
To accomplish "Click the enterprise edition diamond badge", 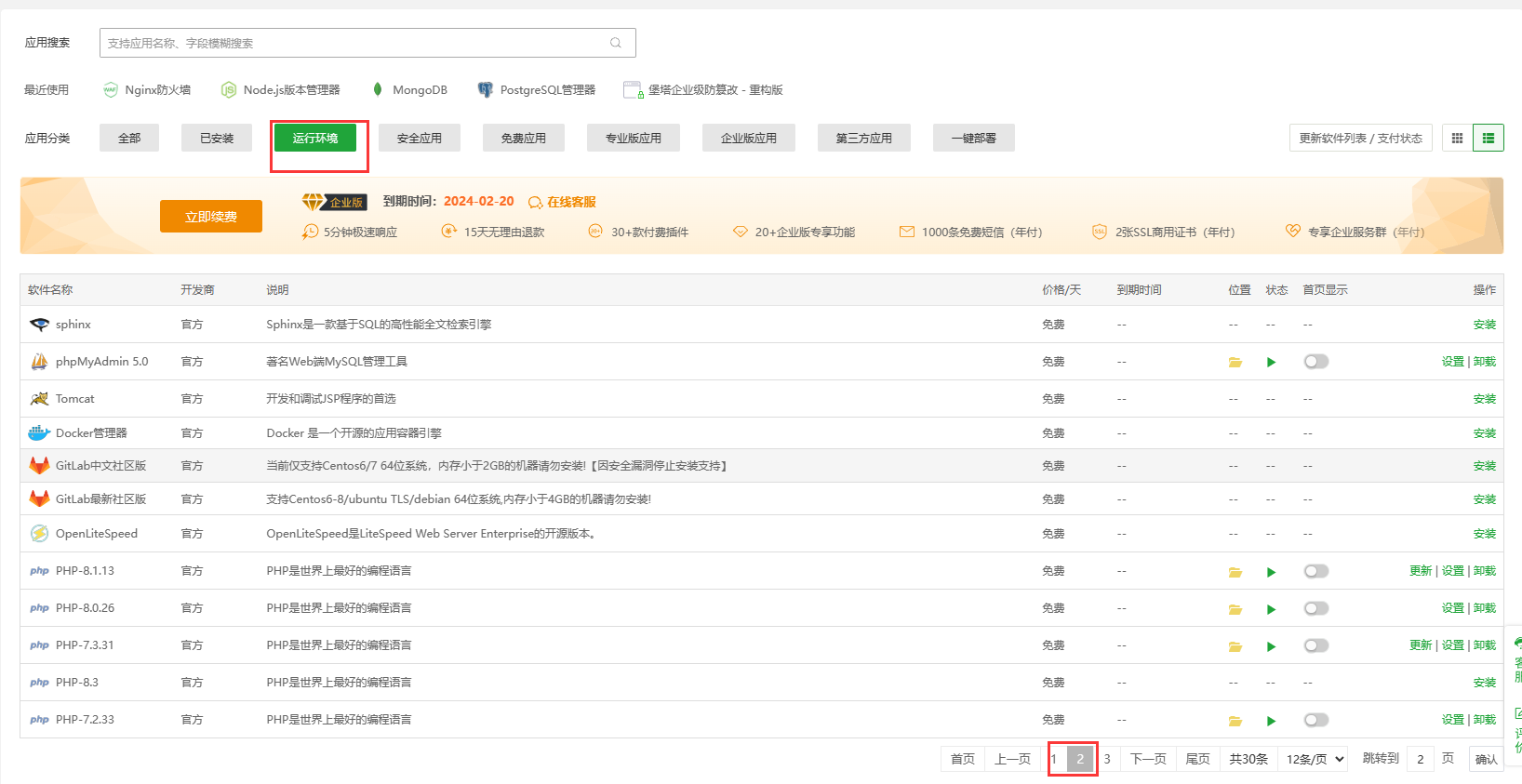I will coord(334,202).
